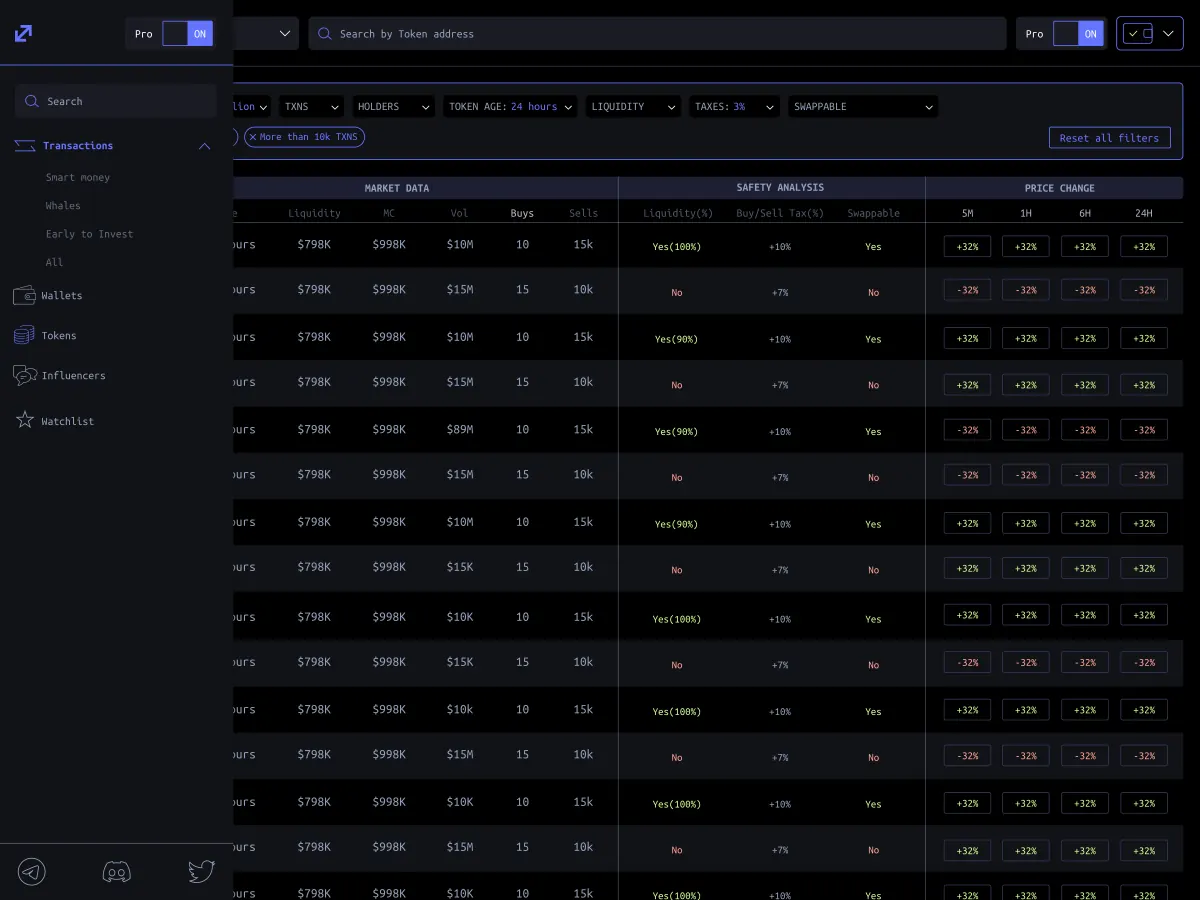The image size is (1200, 900).
Task: Open the Twitter bird icon
Action: (201, 871)
